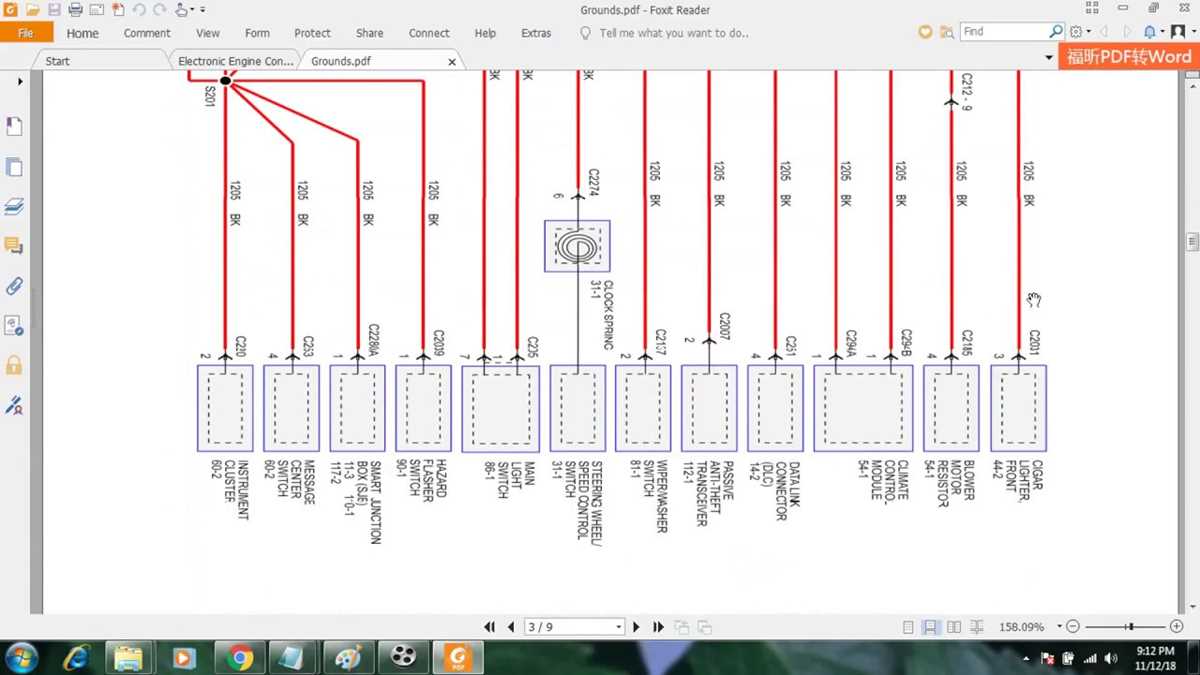The height and width of the screenshot is (675, 1200).
Task: Open tab list dropdown arrow at right
Action: pos(1049,60)
